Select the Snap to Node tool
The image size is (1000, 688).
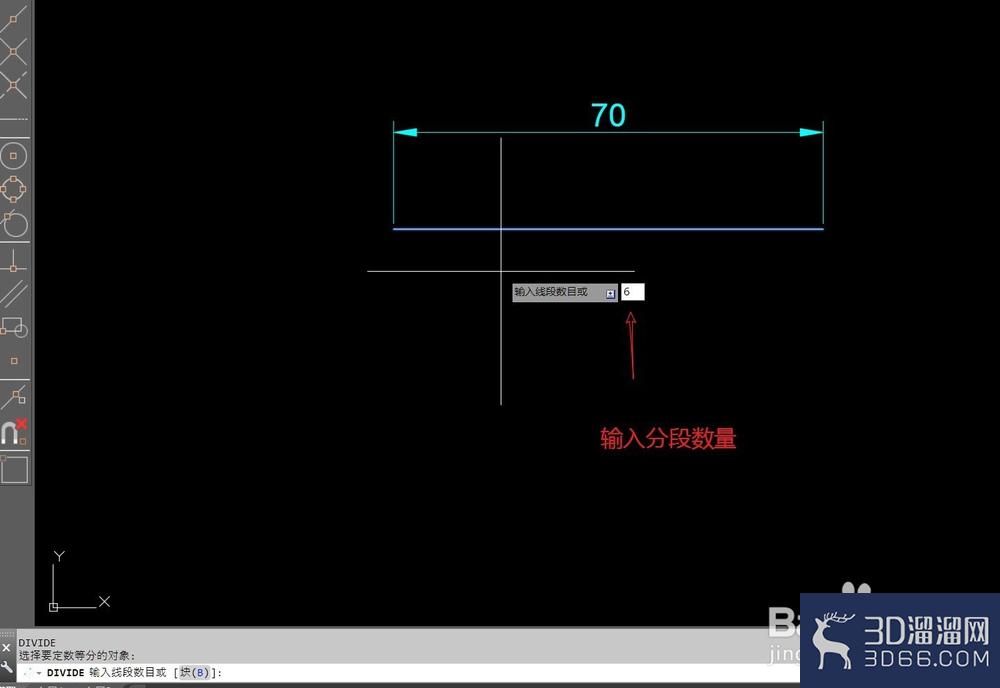click(x=13, y=361)
